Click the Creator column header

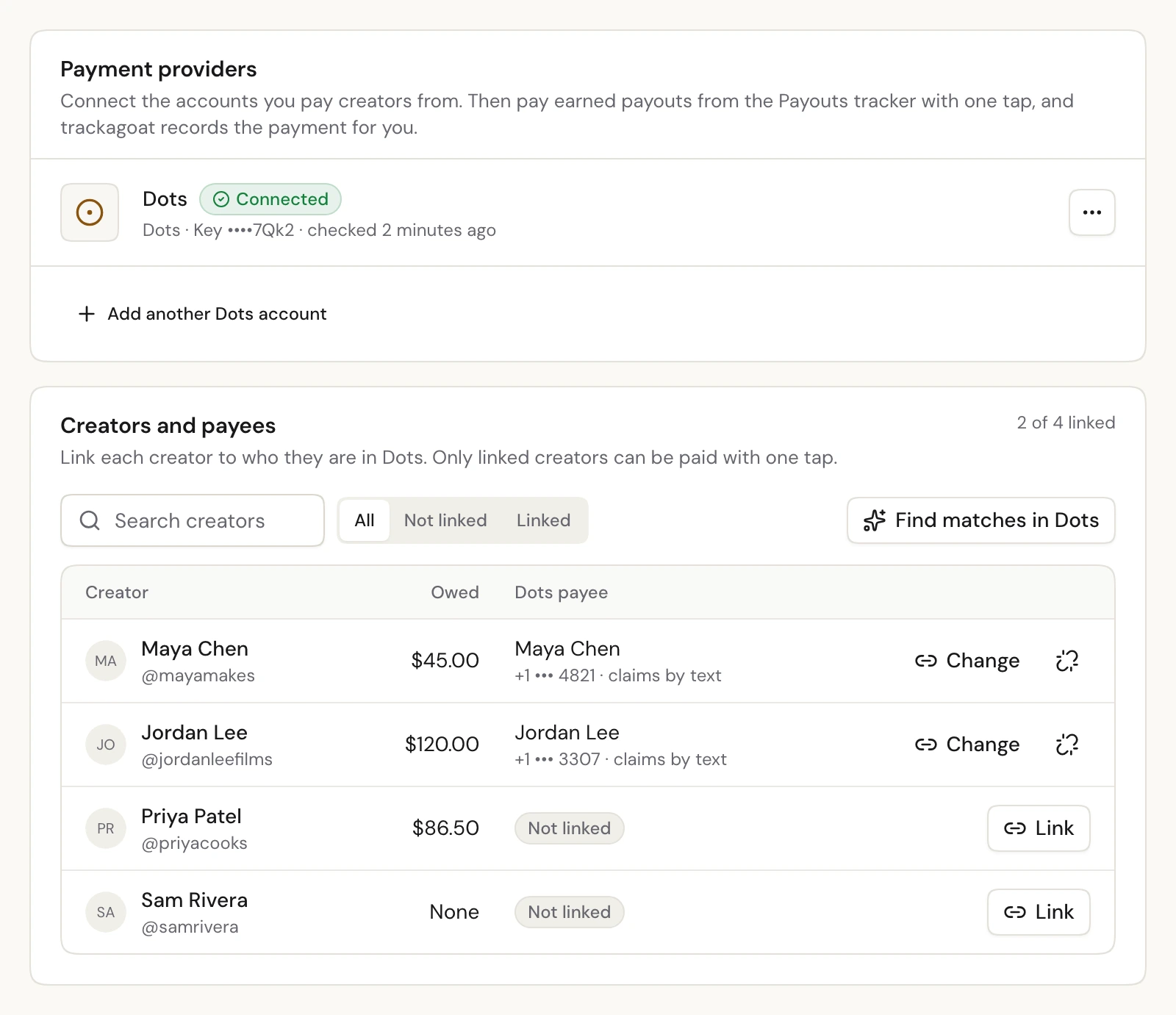117,592
